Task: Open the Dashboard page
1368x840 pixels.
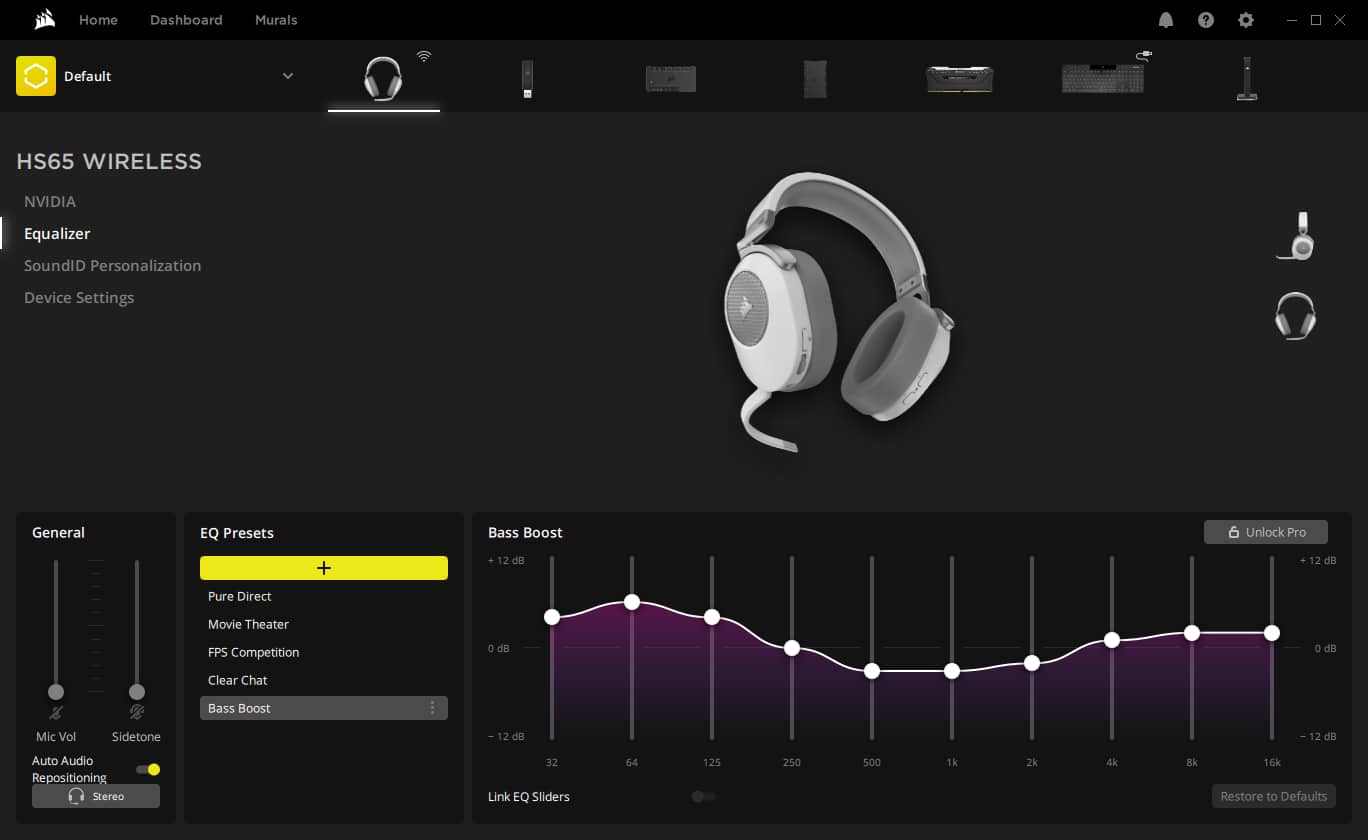Action: click(186, 19)
